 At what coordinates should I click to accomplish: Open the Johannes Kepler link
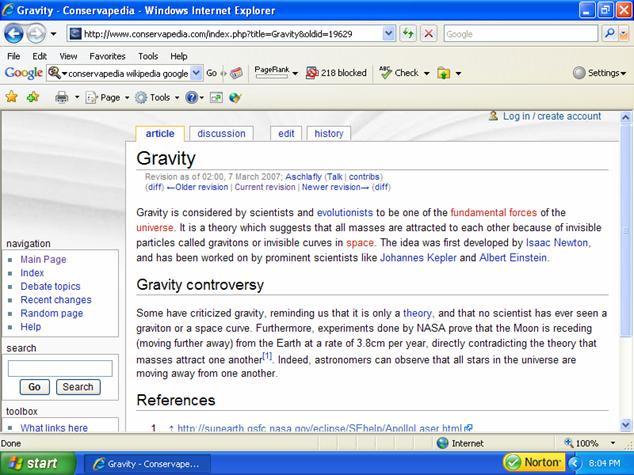(x=418, y=258)
